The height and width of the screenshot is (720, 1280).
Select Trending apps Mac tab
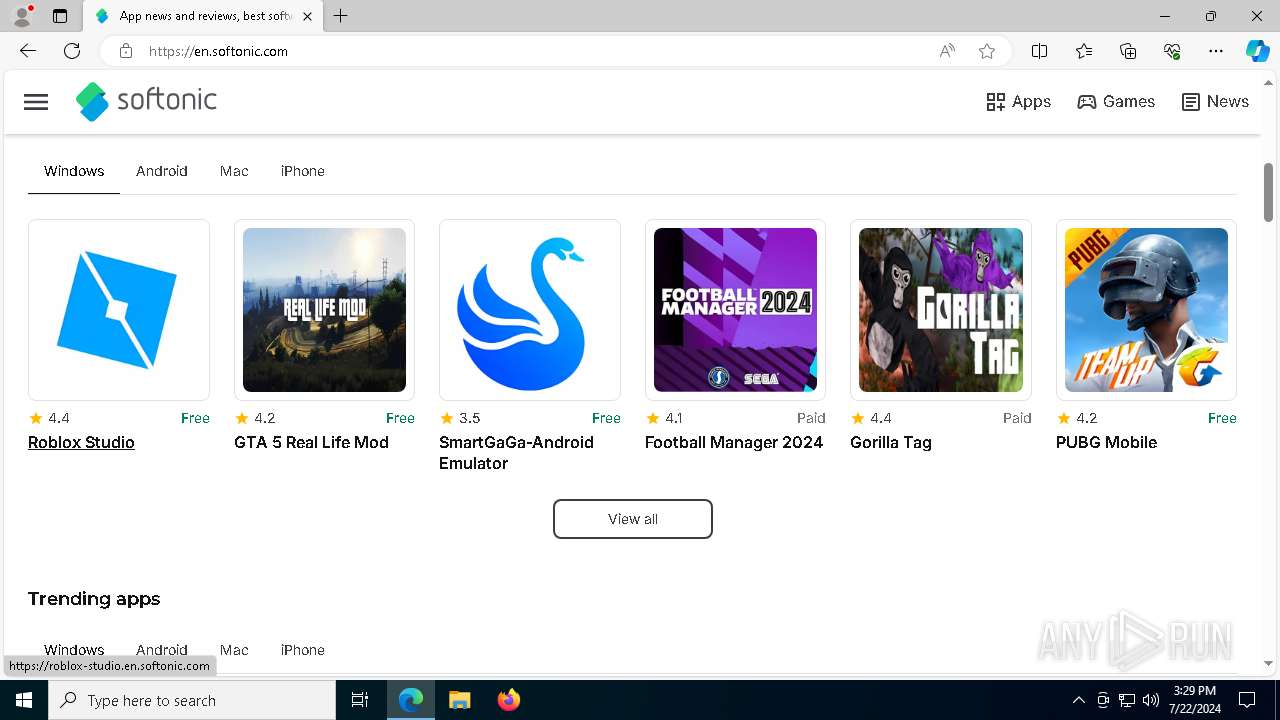click(x=234, y=650)
